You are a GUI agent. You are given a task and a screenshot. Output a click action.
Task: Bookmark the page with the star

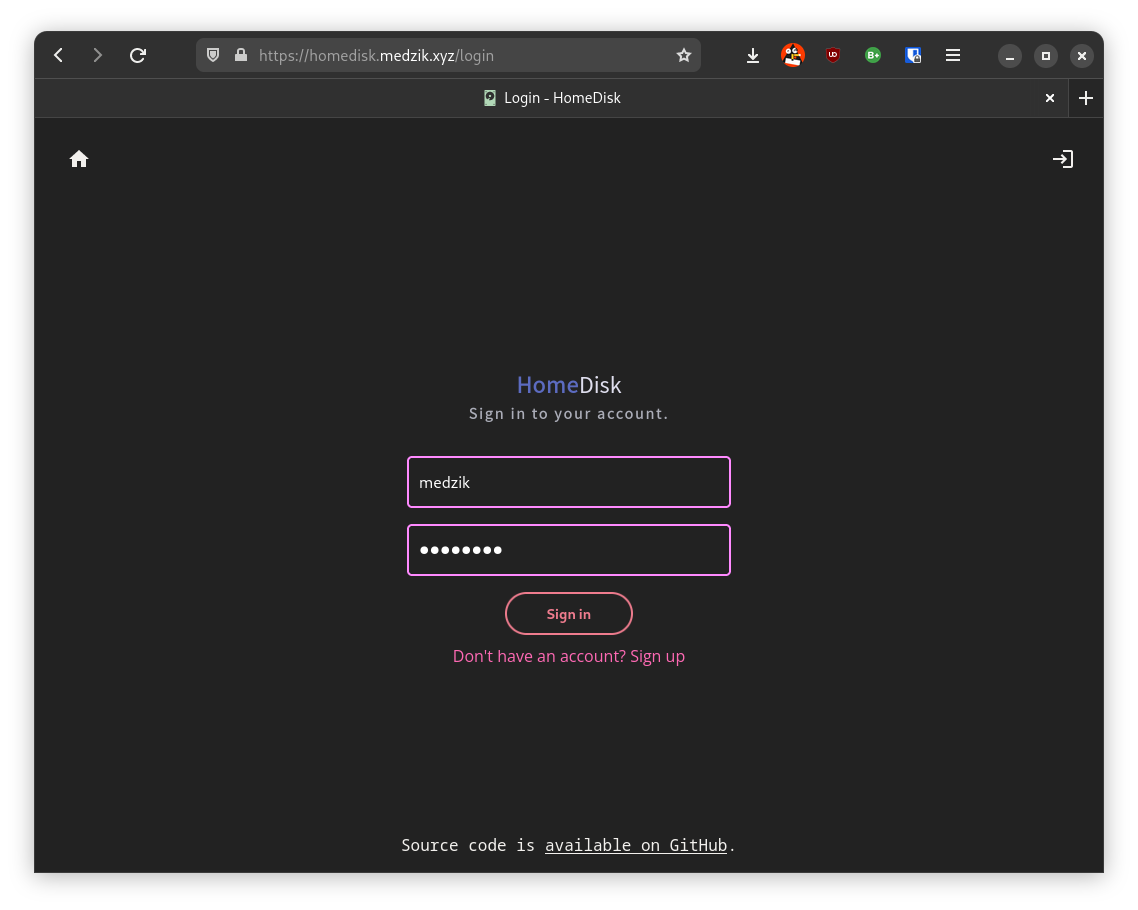point(684,55)
